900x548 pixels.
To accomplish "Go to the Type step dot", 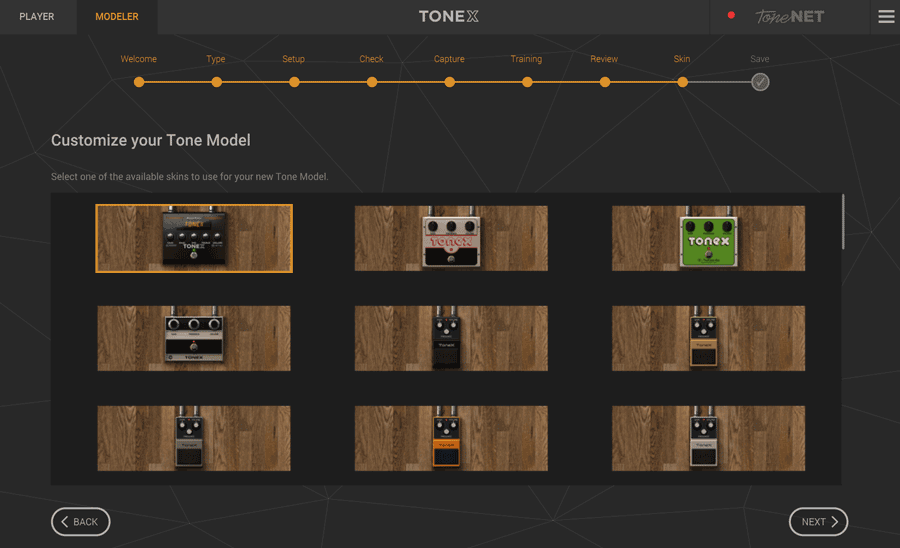I will click(216, 82).
